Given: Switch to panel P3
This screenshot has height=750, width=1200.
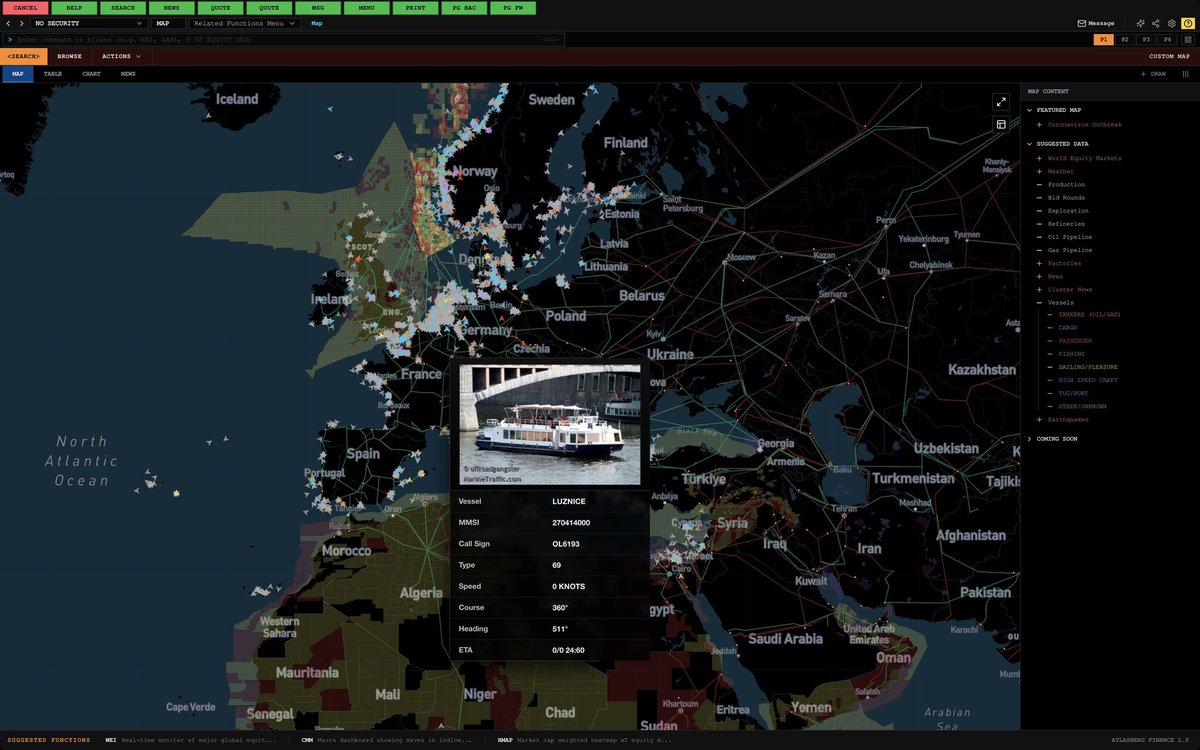Looking at the screenshot, I should click(x=1146, y=39).
